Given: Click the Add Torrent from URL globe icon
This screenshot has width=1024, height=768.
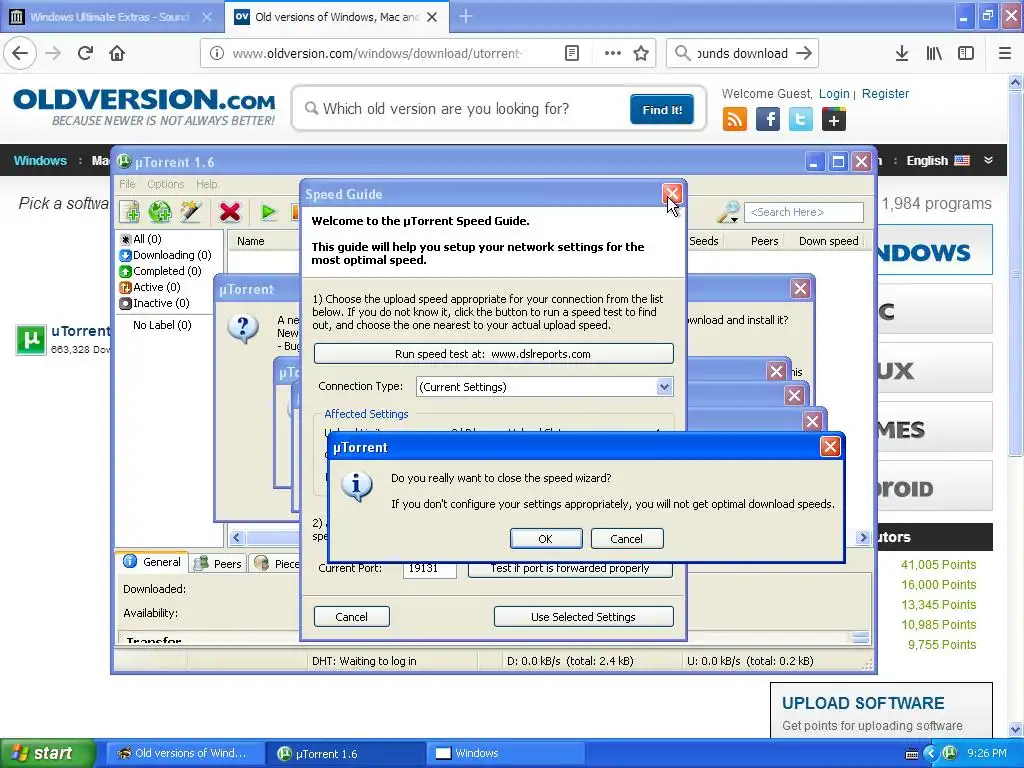Looking at the screenshot, I should click(159, 212).
